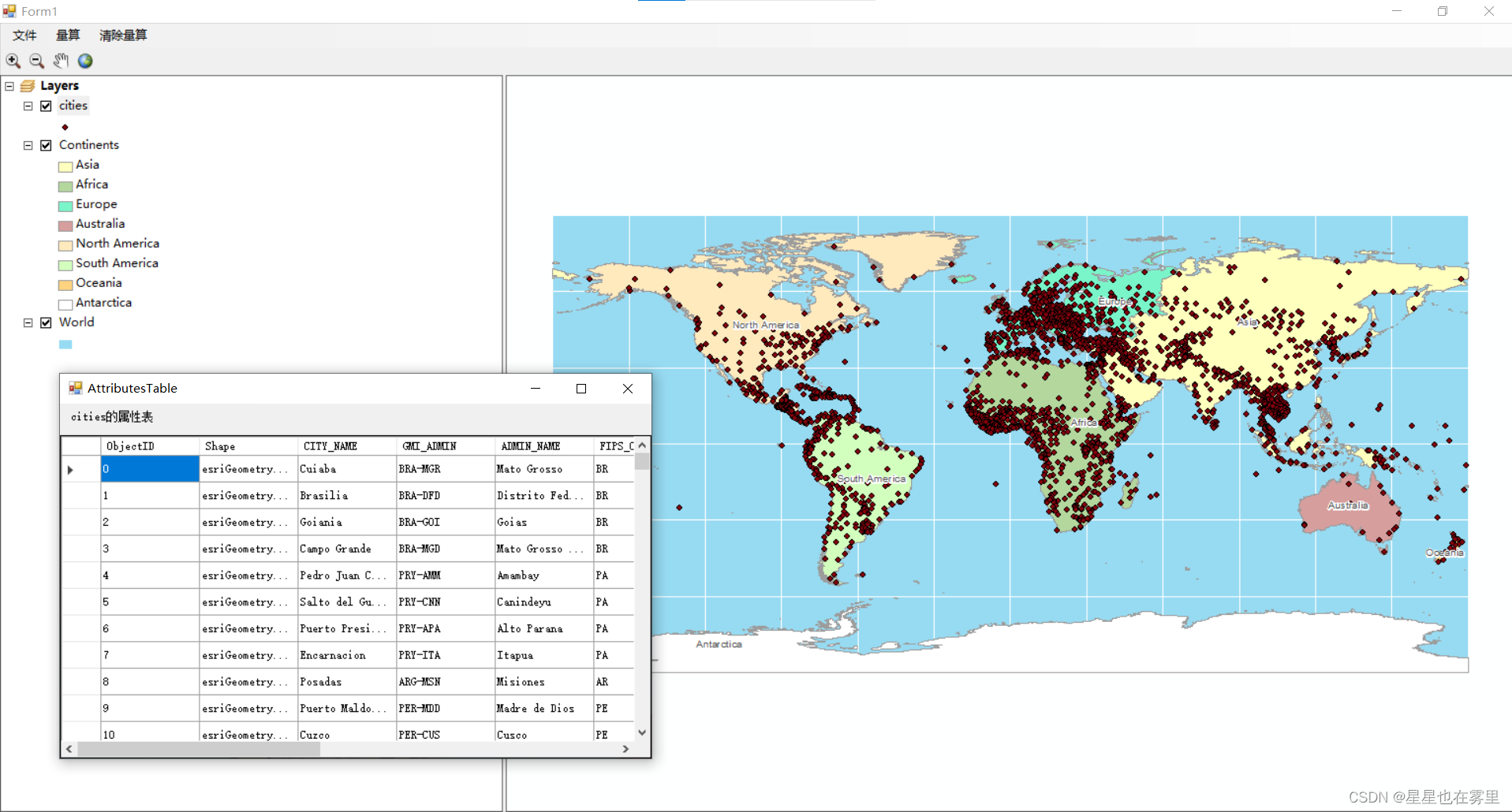The width and height of the screenshot is (1512, 812).
Task: Click the AttributesTable window icon
Action: (x=76, y=388)
